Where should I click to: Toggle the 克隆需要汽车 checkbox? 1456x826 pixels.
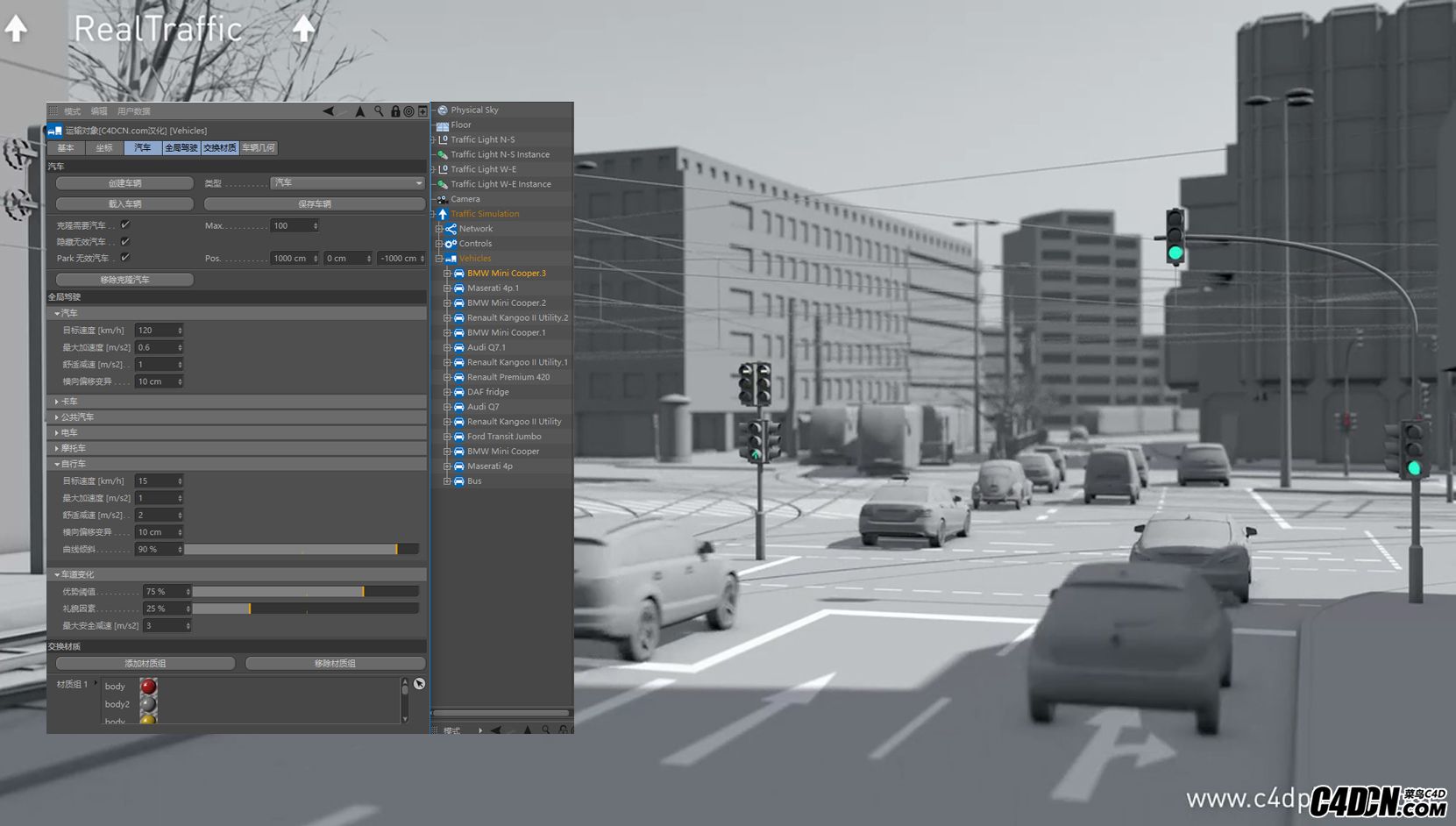click(125, 225)
